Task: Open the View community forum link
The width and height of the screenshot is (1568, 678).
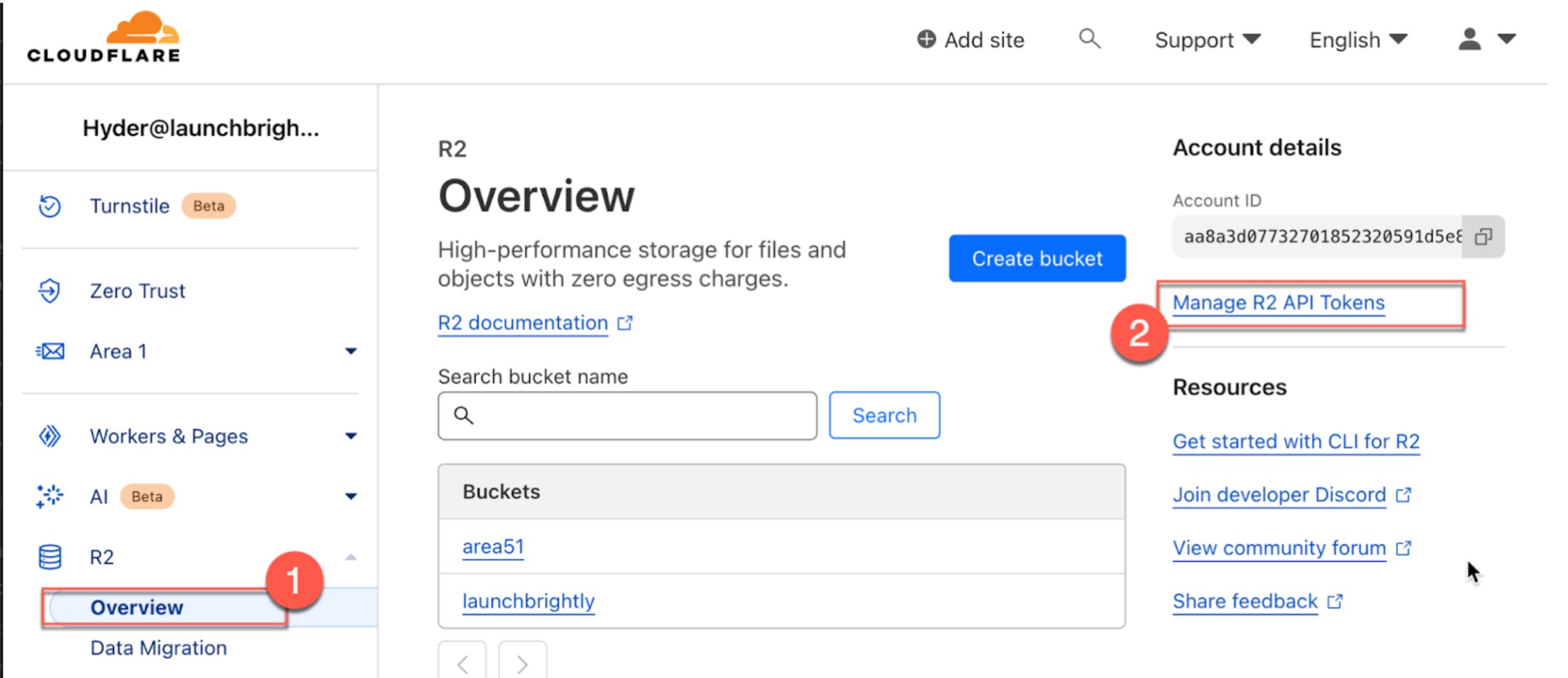Action: [x=1279, y=548]
